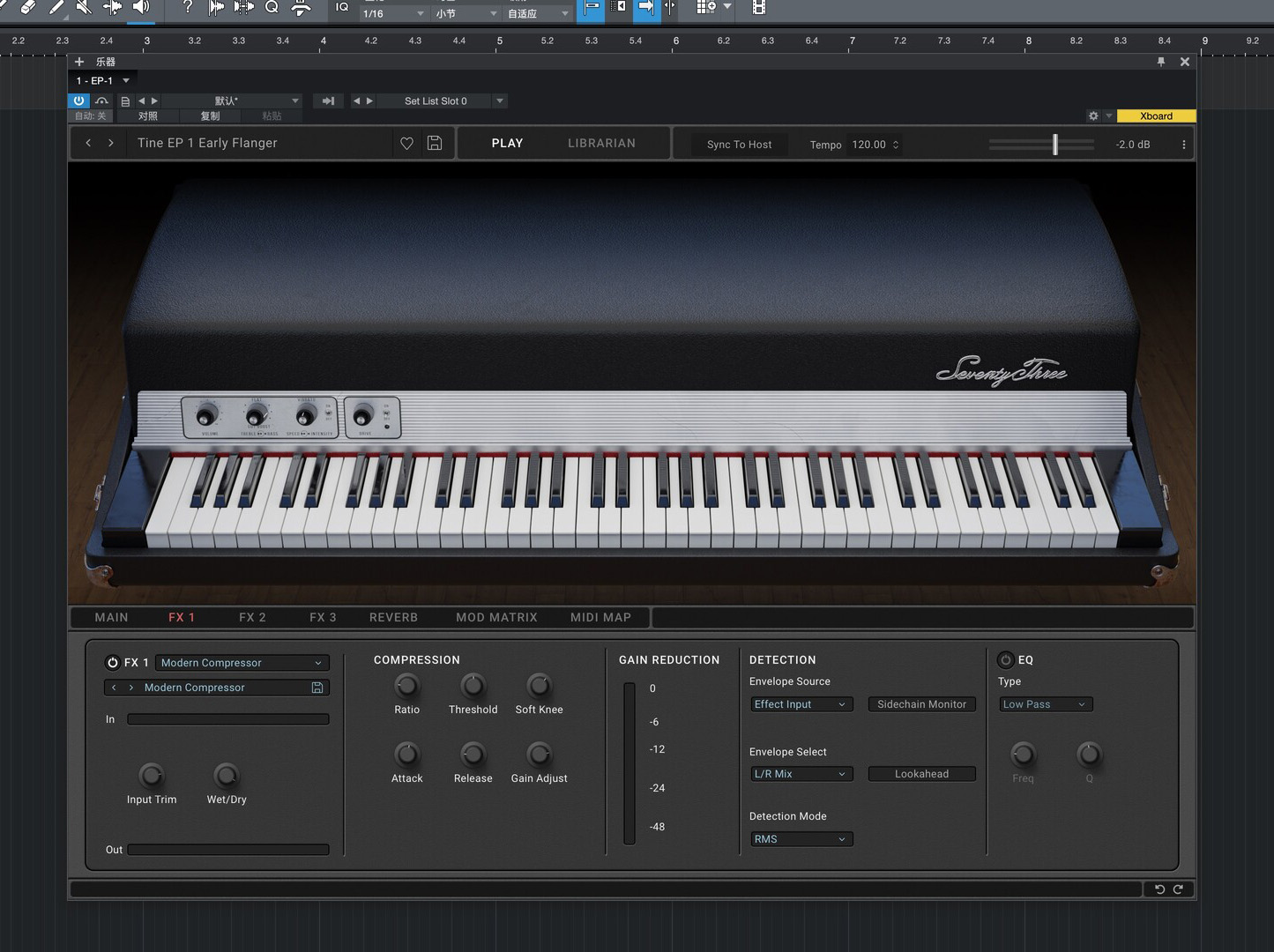This screenshot has height=952, width=1274.
Task: Open the 1/16 quantize dropdown
Action: tap(393, 13)
